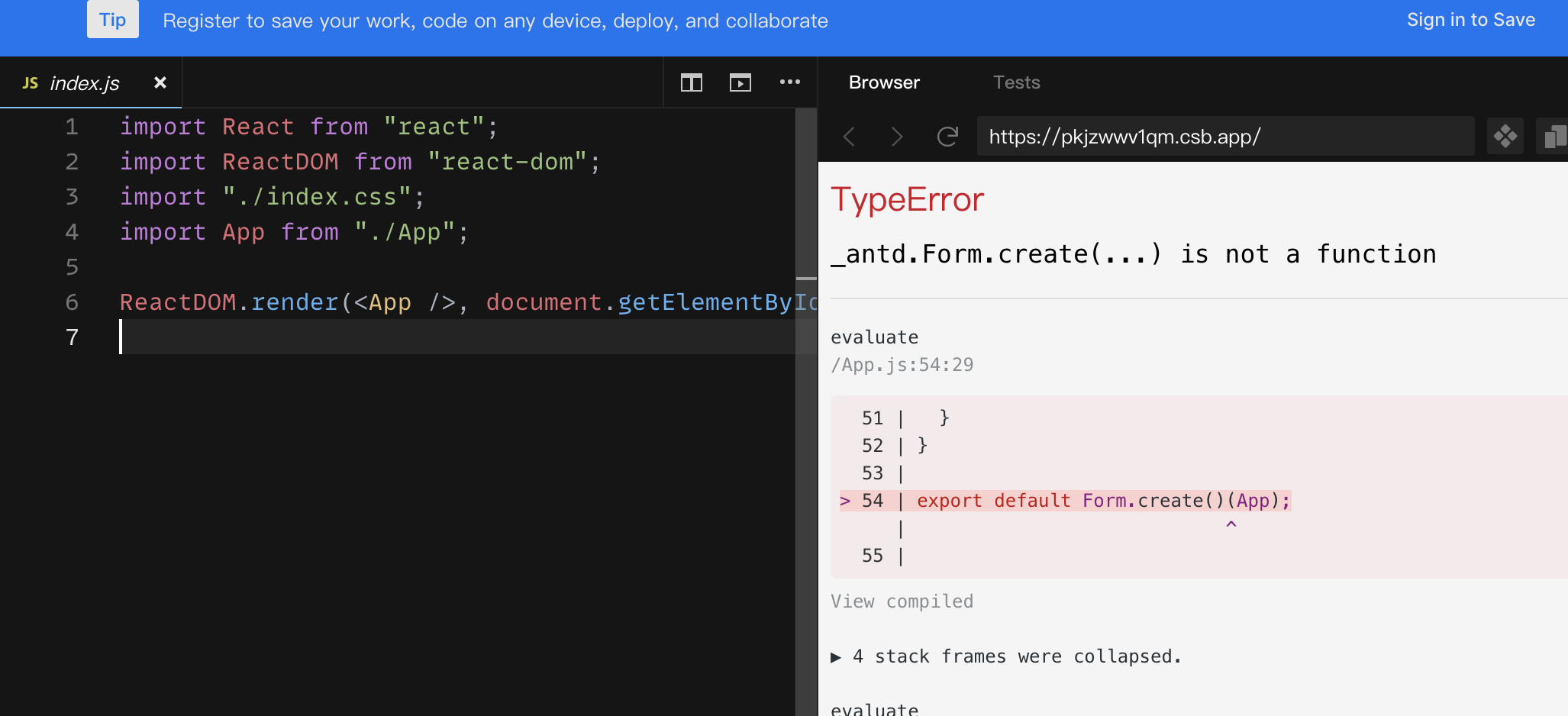
Task: Switch to the Tests tab
Action: pos(1016,82)
